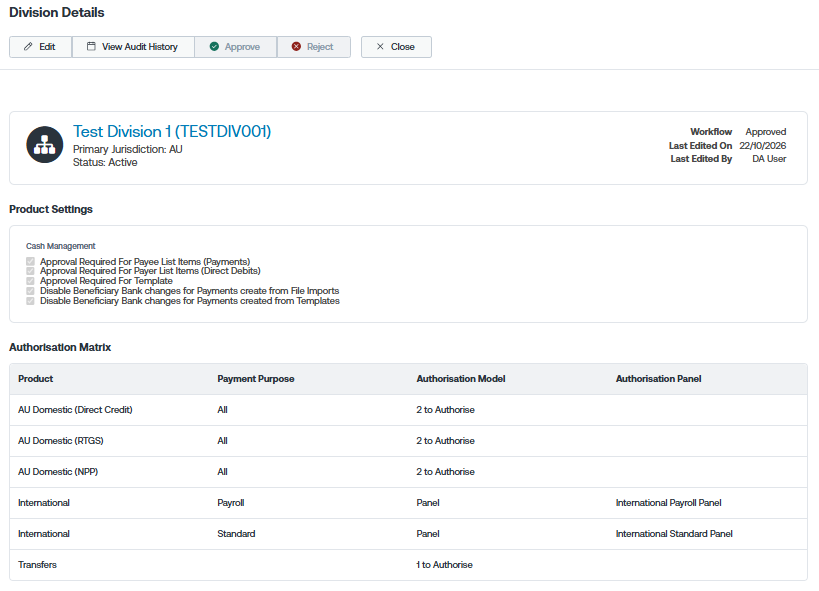
Task: Click the division hierarchy round icon
Action: 44,145
